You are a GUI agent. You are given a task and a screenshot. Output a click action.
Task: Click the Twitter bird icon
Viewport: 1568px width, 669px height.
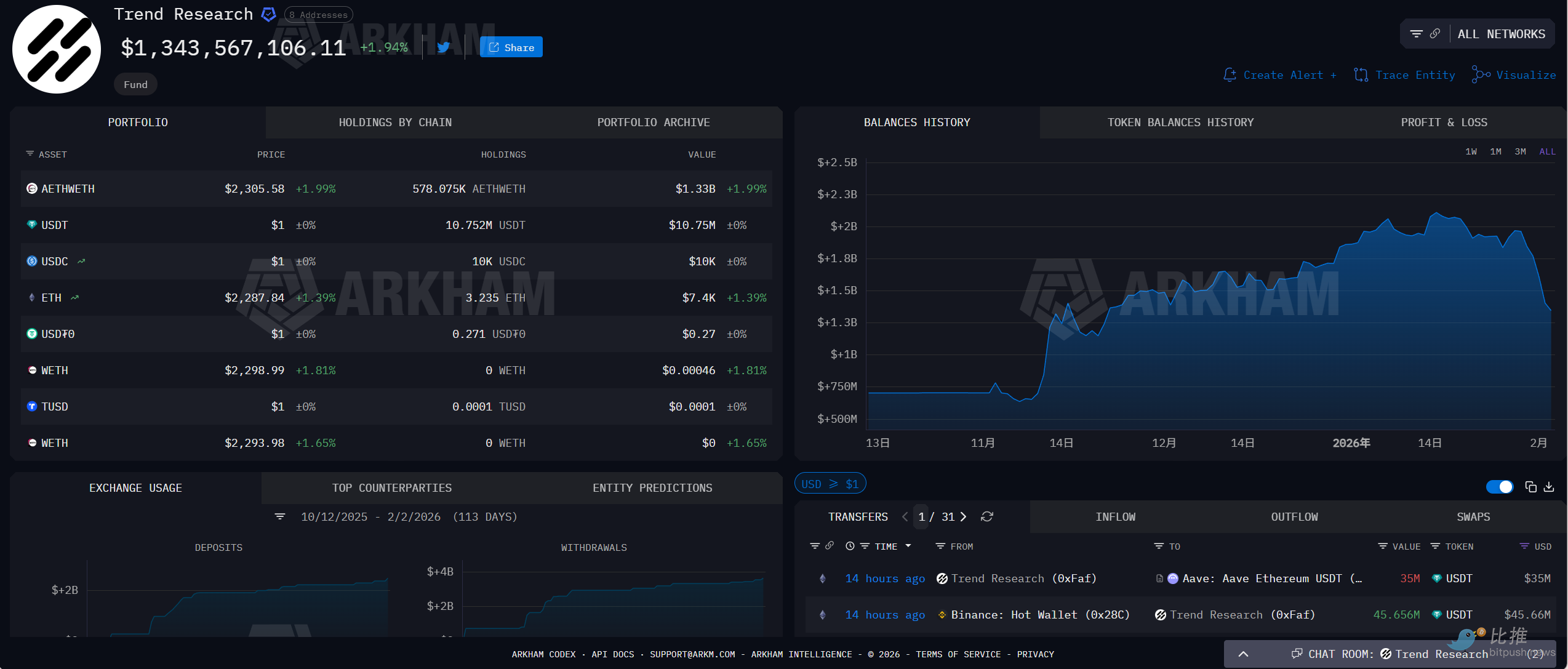coord(443,47)
